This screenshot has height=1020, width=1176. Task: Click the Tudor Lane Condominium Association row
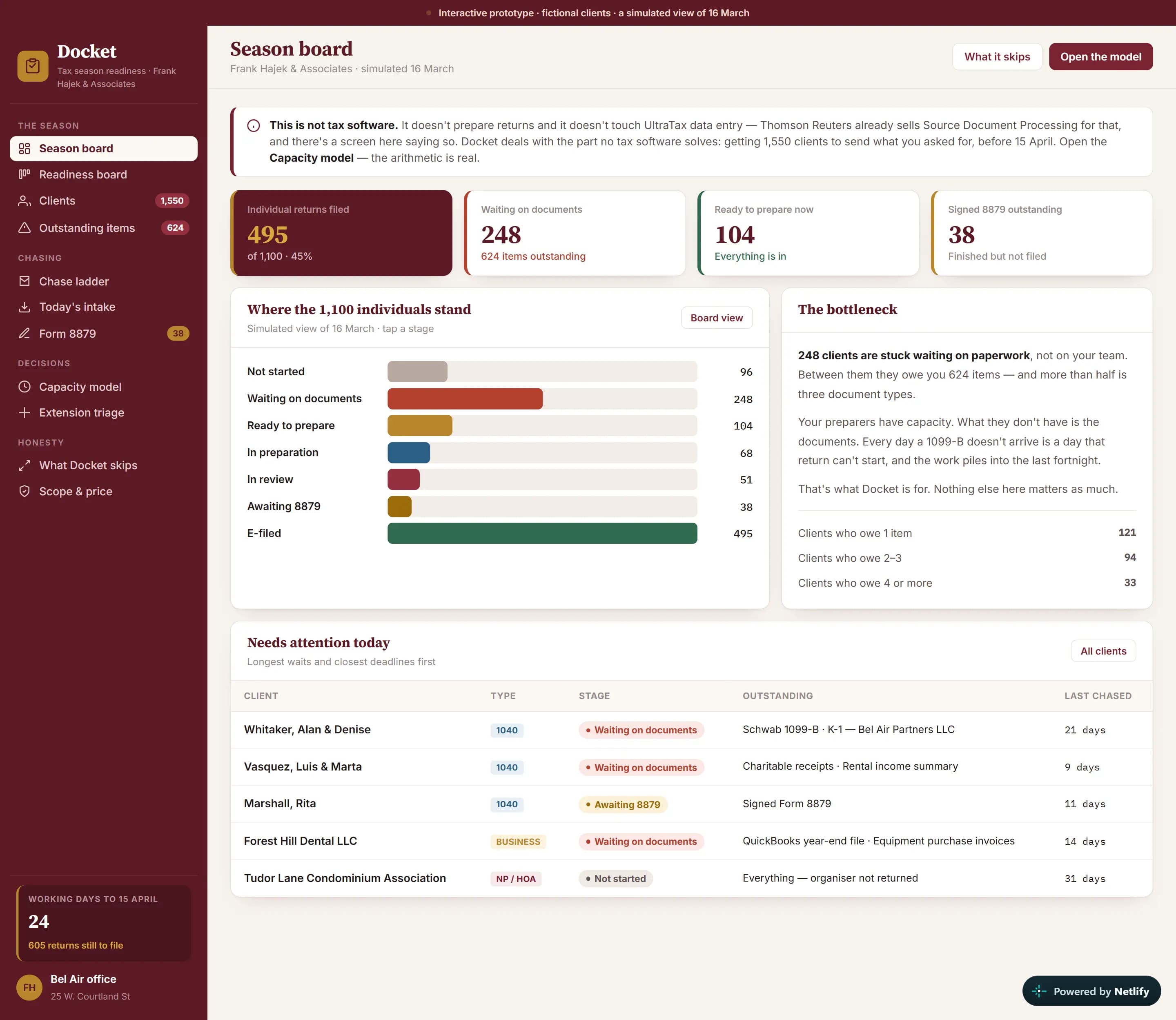tap(691, 878)
